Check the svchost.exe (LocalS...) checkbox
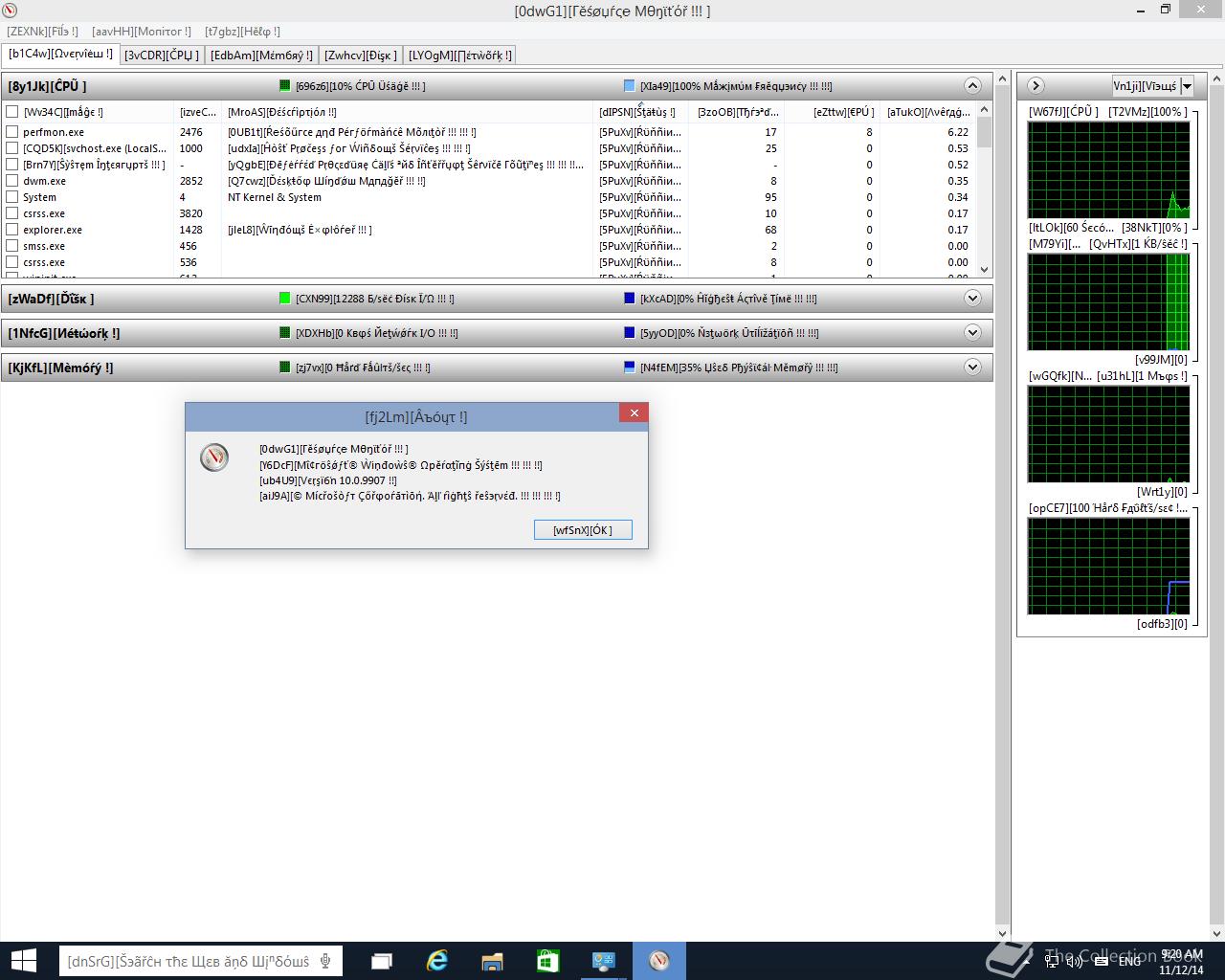Viewport: 1225px width, 980px height. point(12,148)
